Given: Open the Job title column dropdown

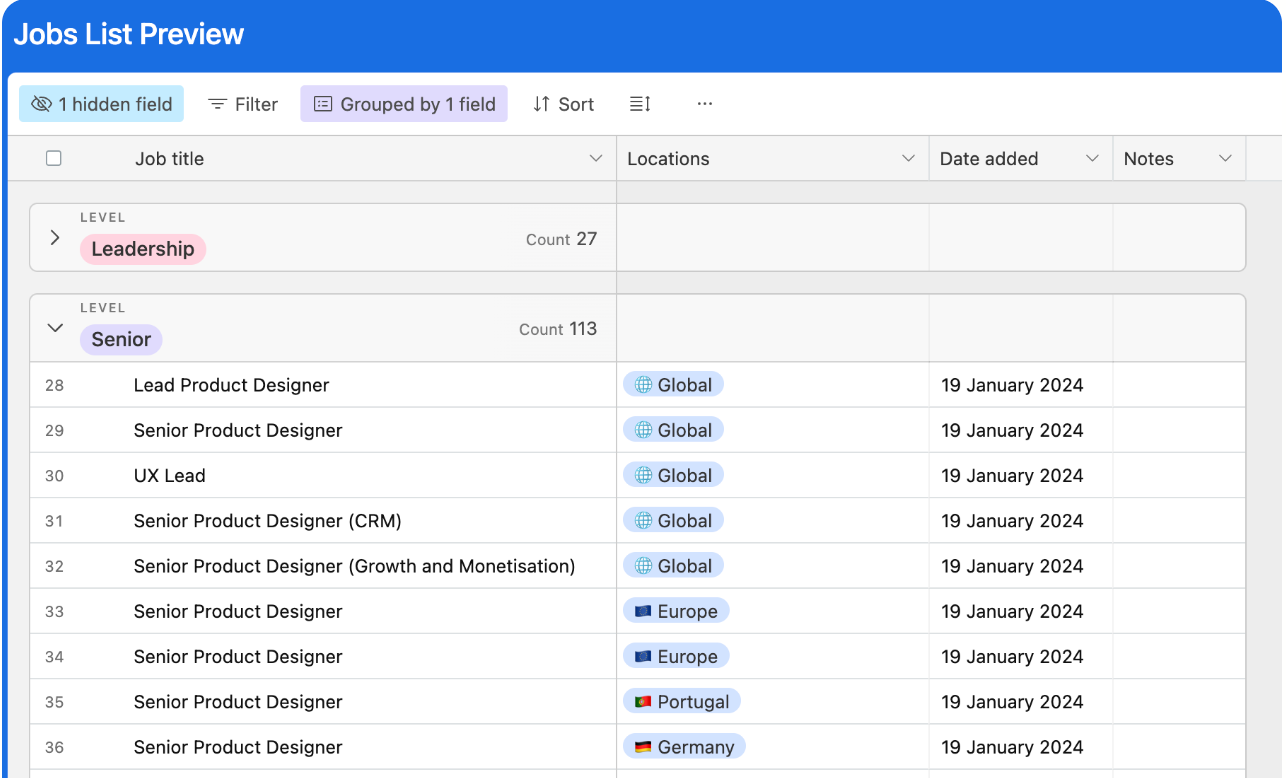Looking at the screenshot, I should [x=596, y=158].
